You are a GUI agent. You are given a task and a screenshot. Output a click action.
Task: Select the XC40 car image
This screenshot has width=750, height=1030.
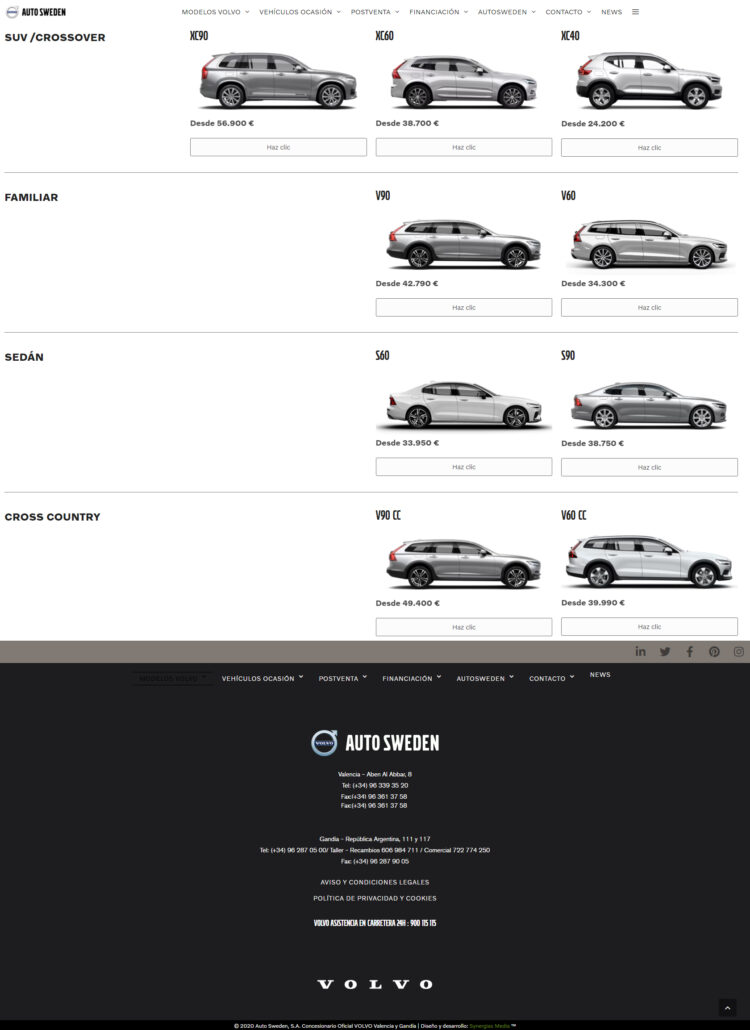click(x=649, y=80)
